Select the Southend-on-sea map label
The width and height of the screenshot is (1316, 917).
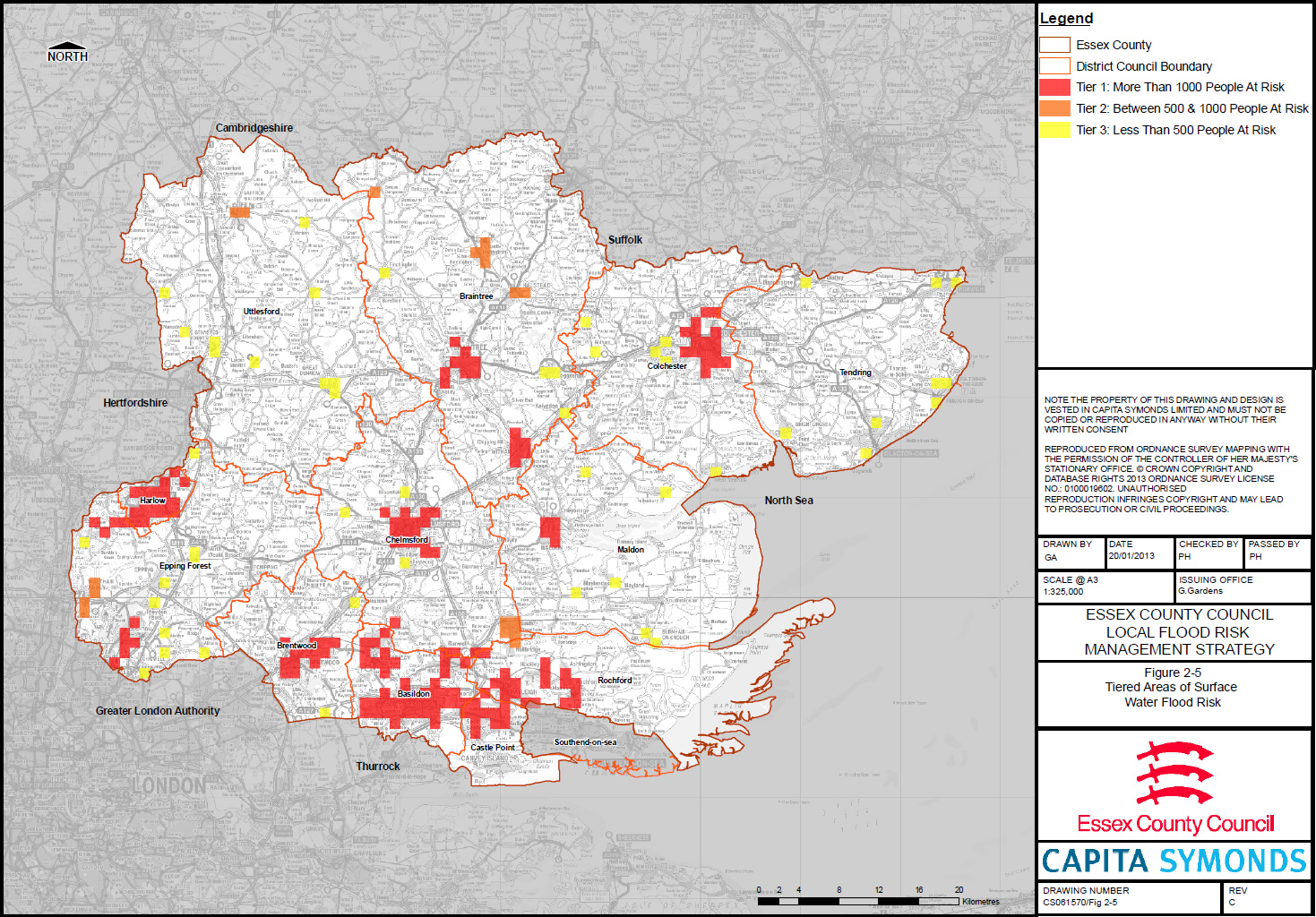(x=585, y=742)
